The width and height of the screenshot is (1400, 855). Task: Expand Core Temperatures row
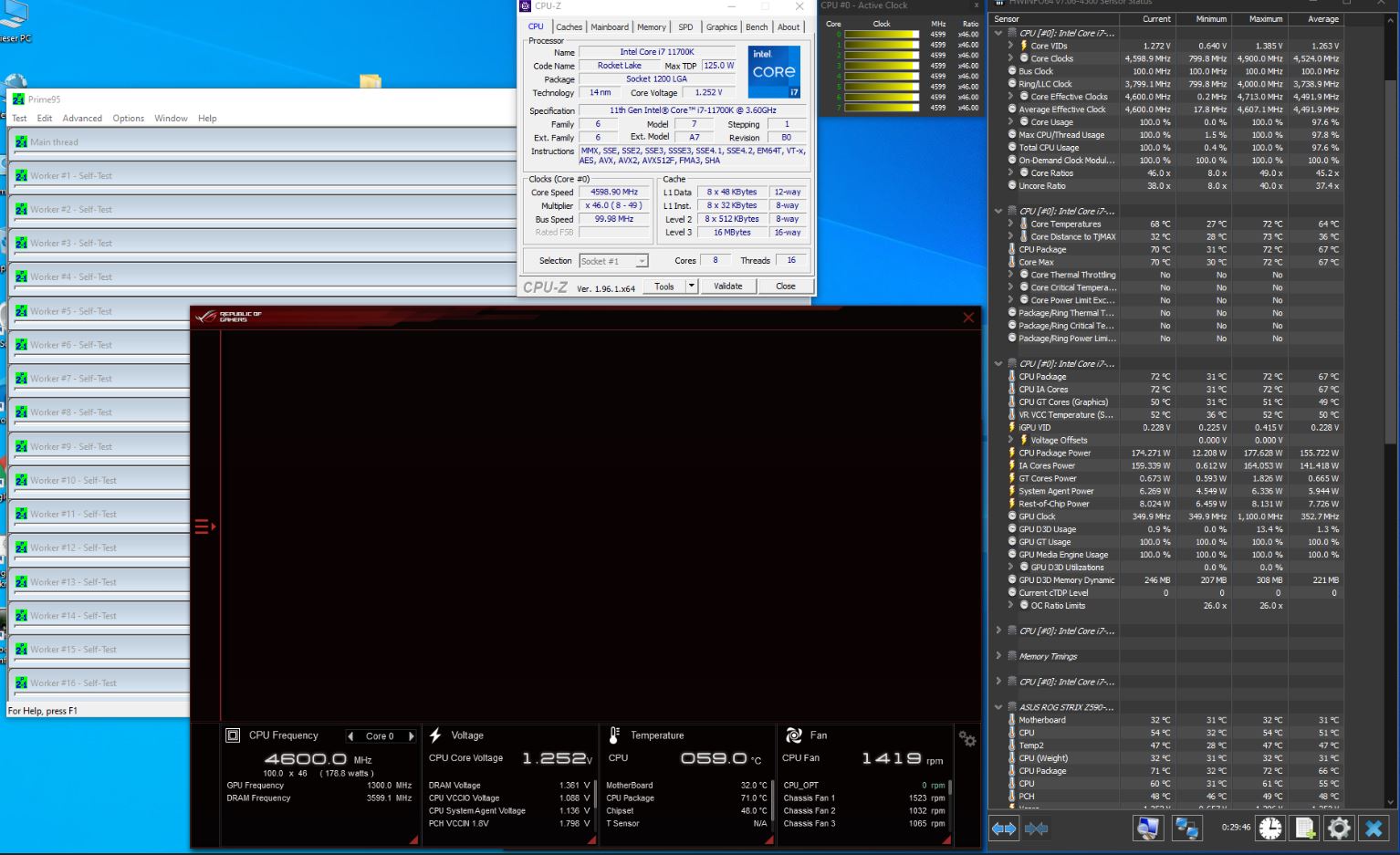tap(1010, 224)
